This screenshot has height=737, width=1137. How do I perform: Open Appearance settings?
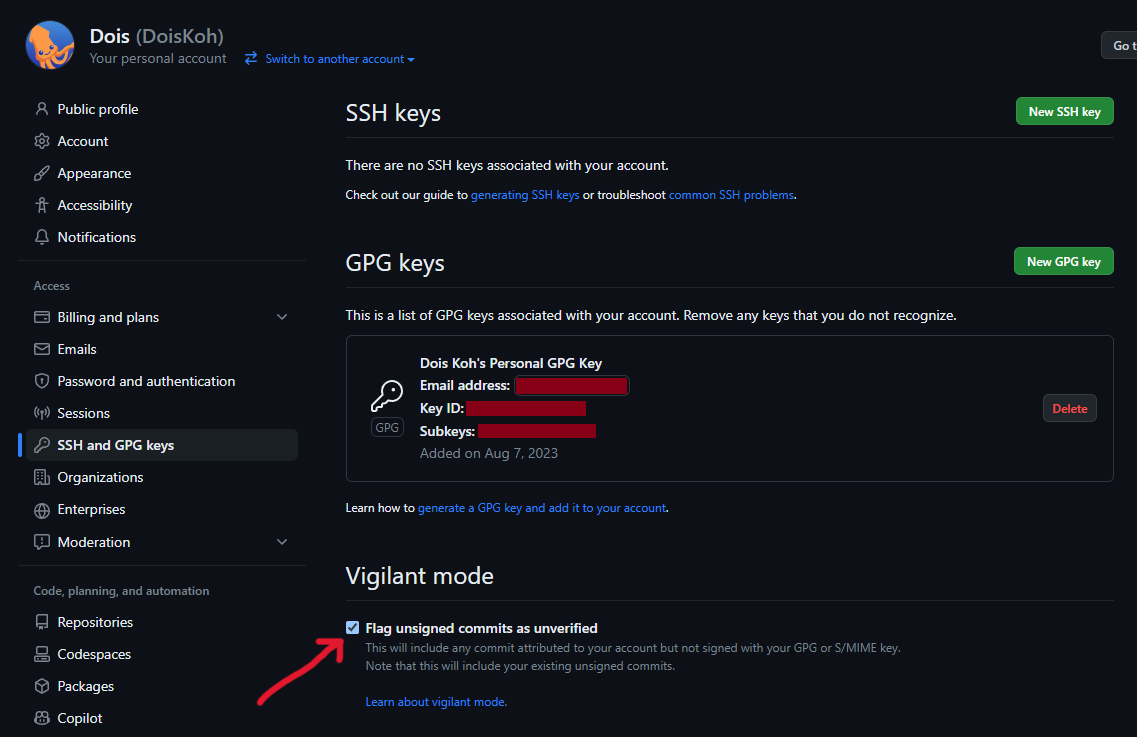click(94, 173)
